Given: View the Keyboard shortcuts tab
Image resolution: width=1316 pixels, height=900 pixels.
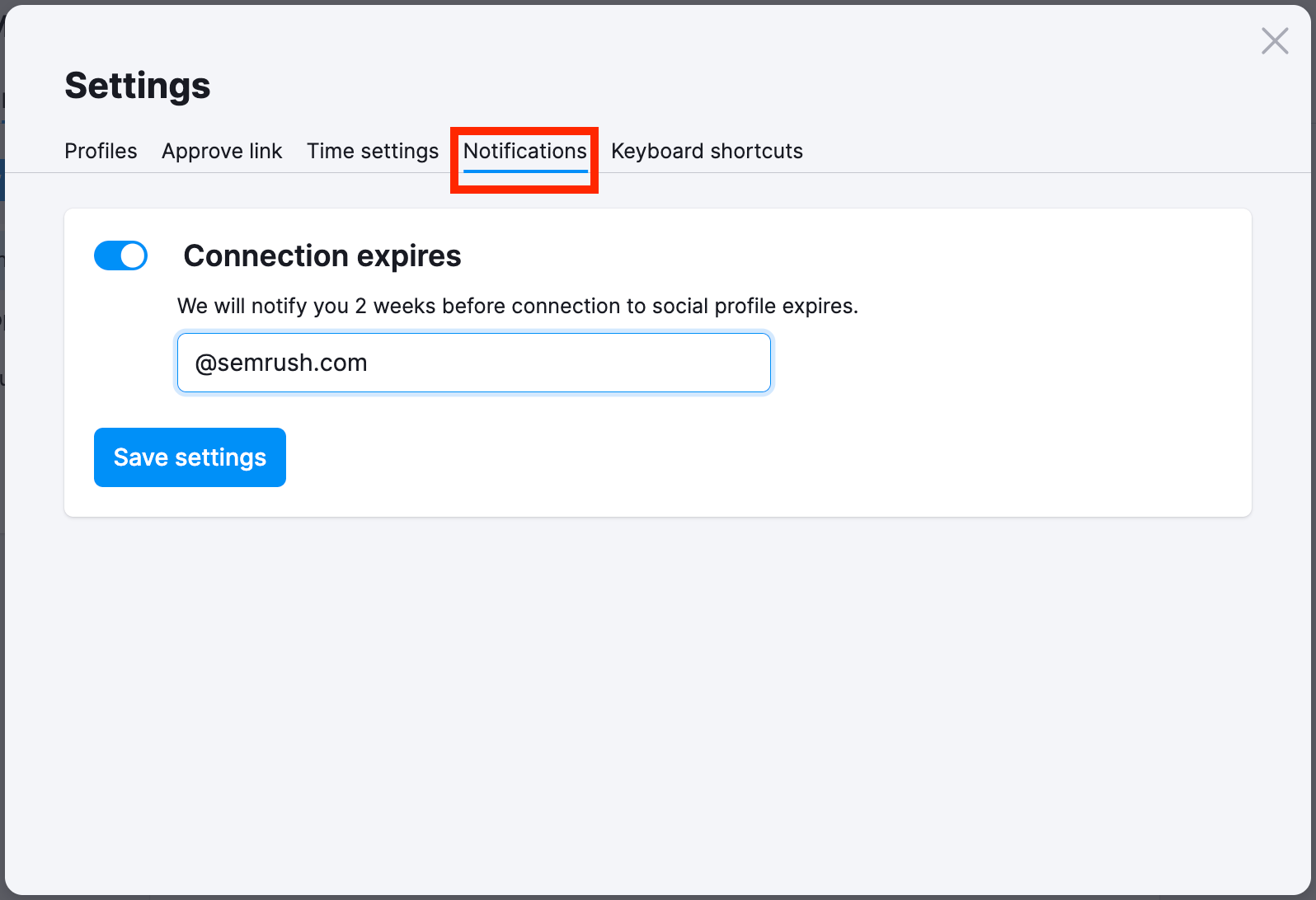Looking at the screenshot, I should coord(707,151).
